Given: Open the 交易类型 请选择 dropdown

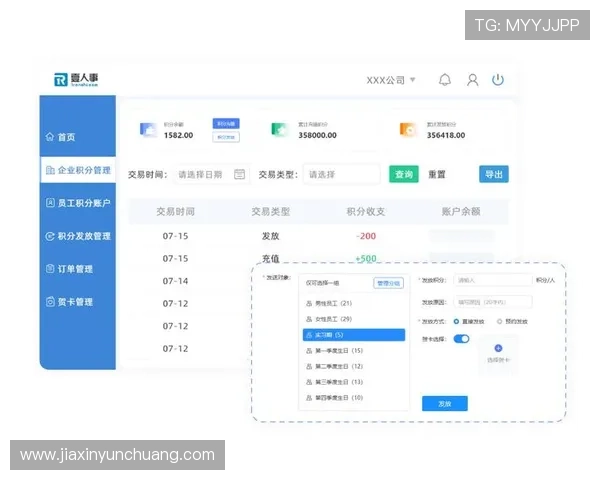Looking at the screenshot, I should pyautogui.click(x=342, y=175).
